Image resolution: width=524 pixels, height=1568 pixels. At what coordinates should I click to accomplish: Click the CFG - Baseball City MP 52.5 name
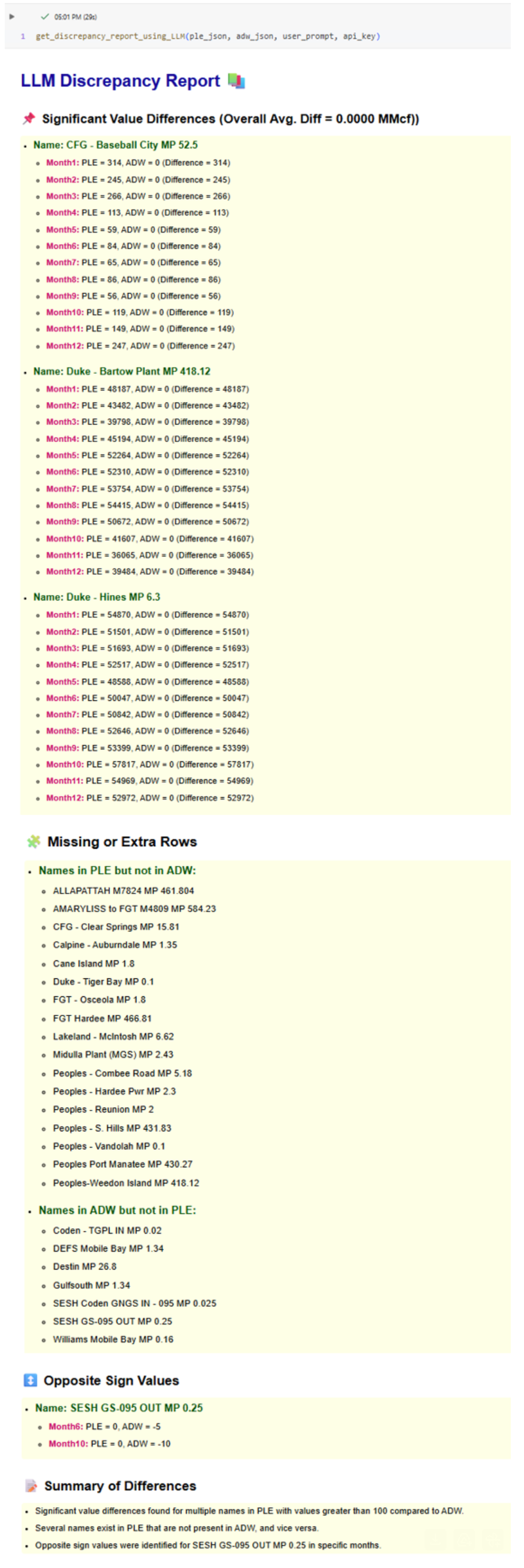click(115, 145)
